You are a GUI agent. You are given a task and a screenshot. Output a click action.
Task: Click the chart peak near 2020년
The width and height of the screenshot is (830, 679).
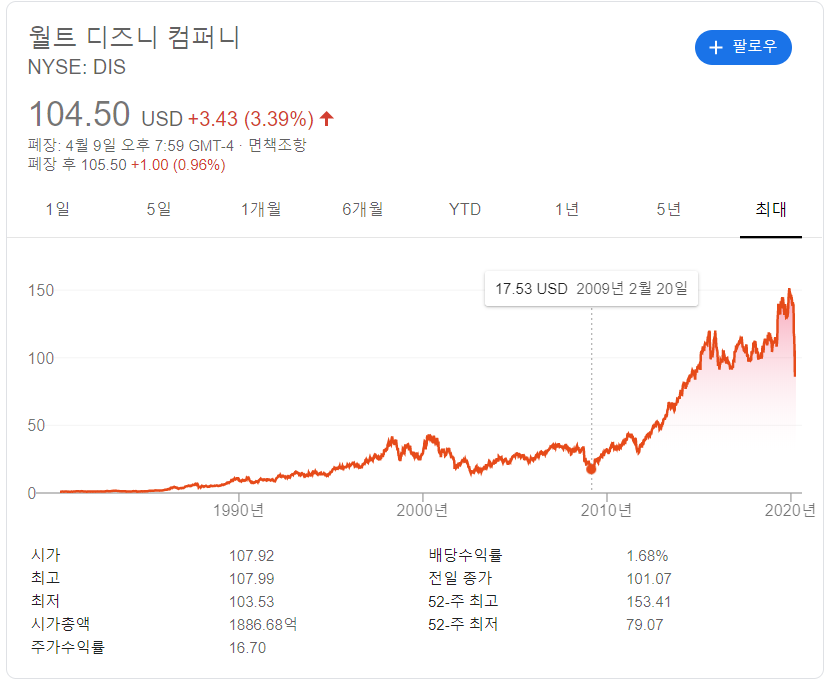coord(789,291)
